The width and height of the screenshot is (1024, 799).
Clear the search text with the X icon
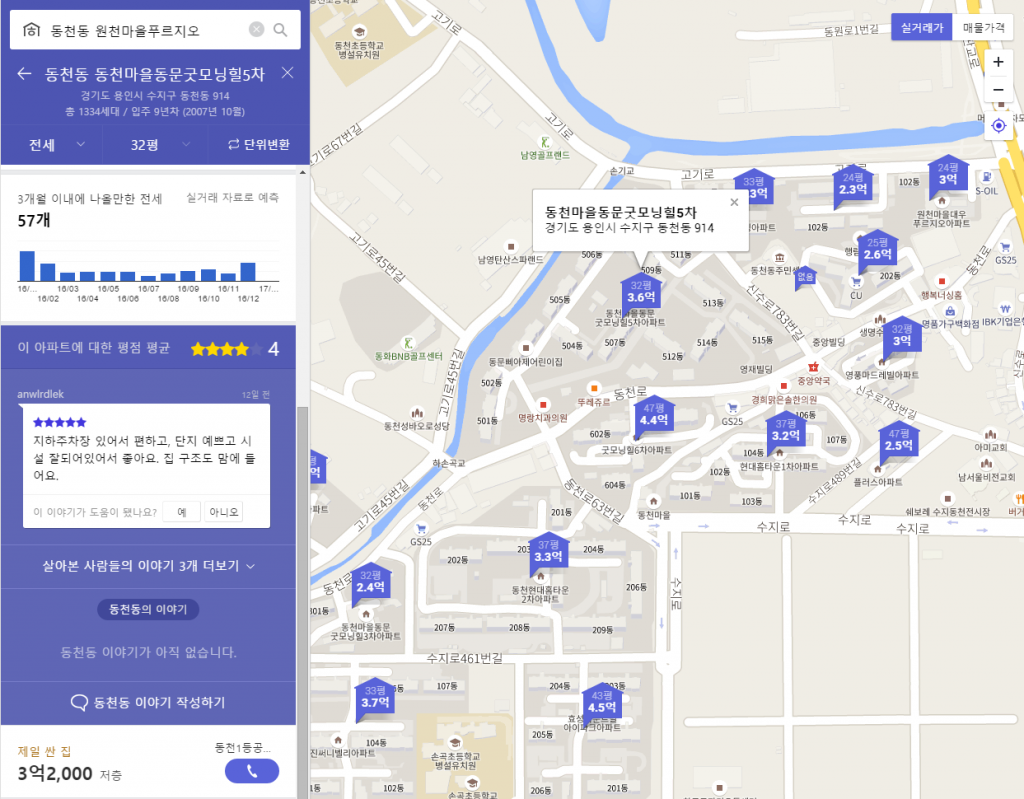[257, 29]
